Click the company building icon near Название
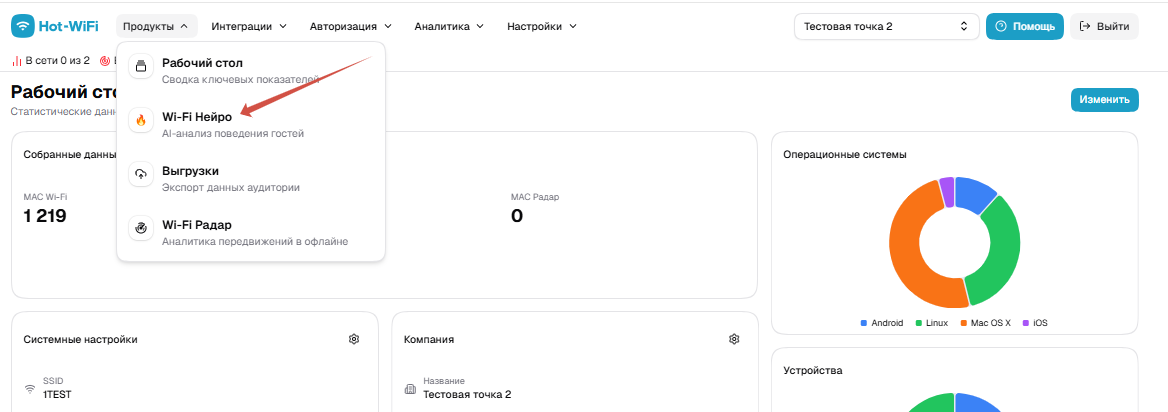Image resolution: width=1168 pixels, height=412 pixels. 410,388
